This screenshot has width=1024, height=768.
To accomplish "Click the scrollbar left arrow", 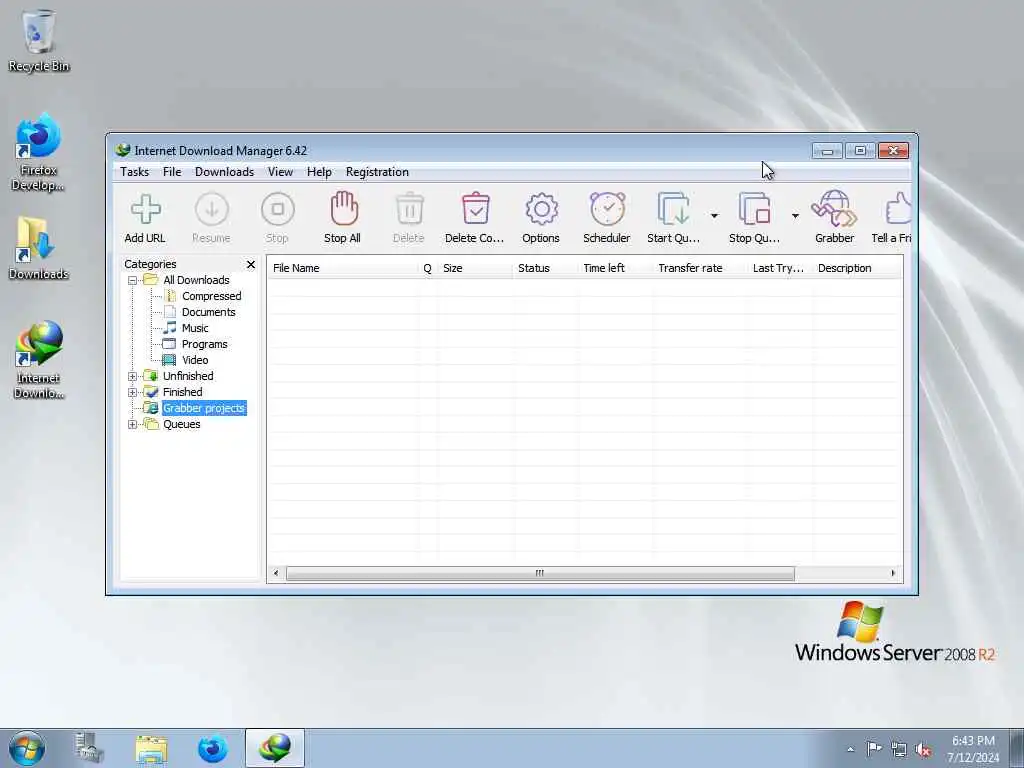I will (276, 573).
